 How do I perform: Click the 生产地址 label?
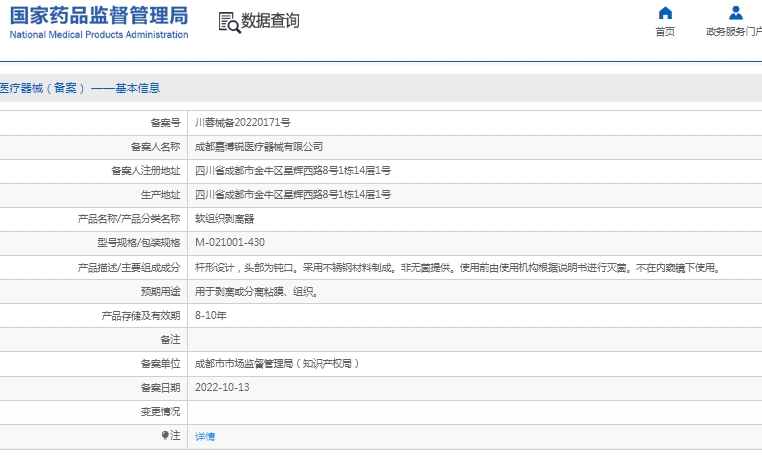(x=160, y=195)
